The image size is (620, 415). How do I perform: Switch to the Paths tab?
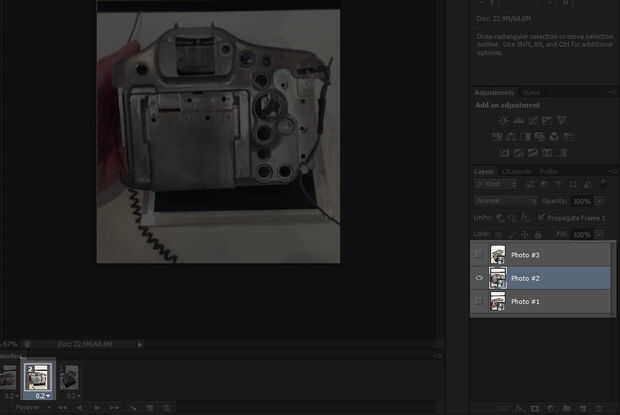[x=549, y=172]
